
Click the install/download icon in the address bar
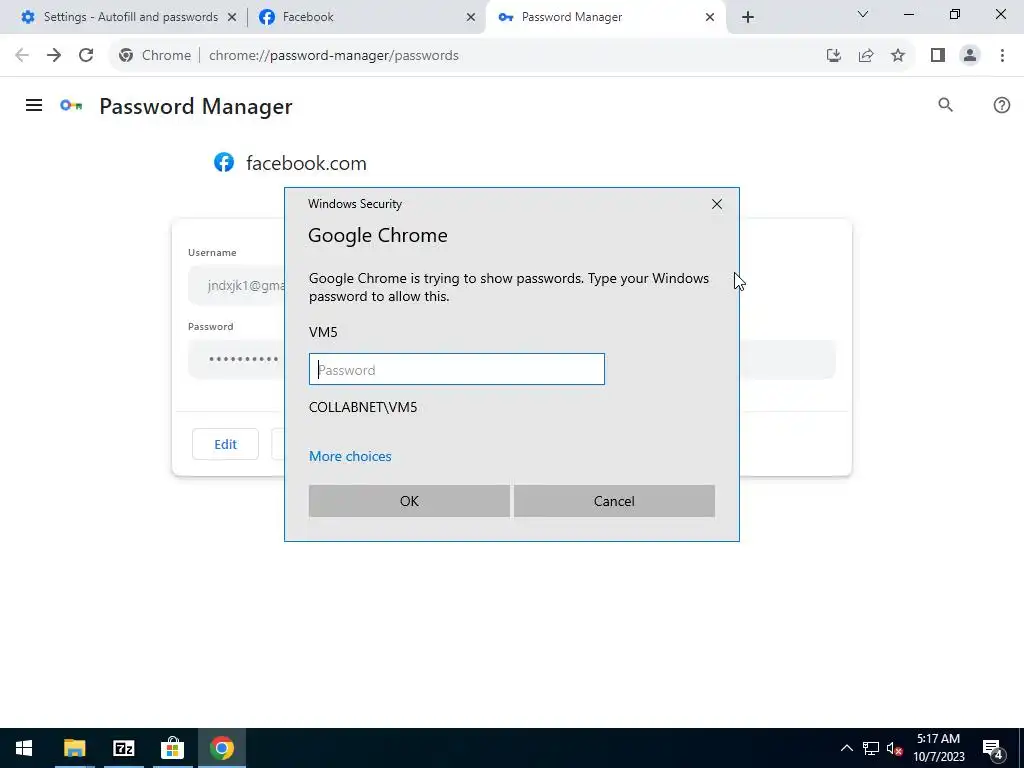[x=833, y=56]
